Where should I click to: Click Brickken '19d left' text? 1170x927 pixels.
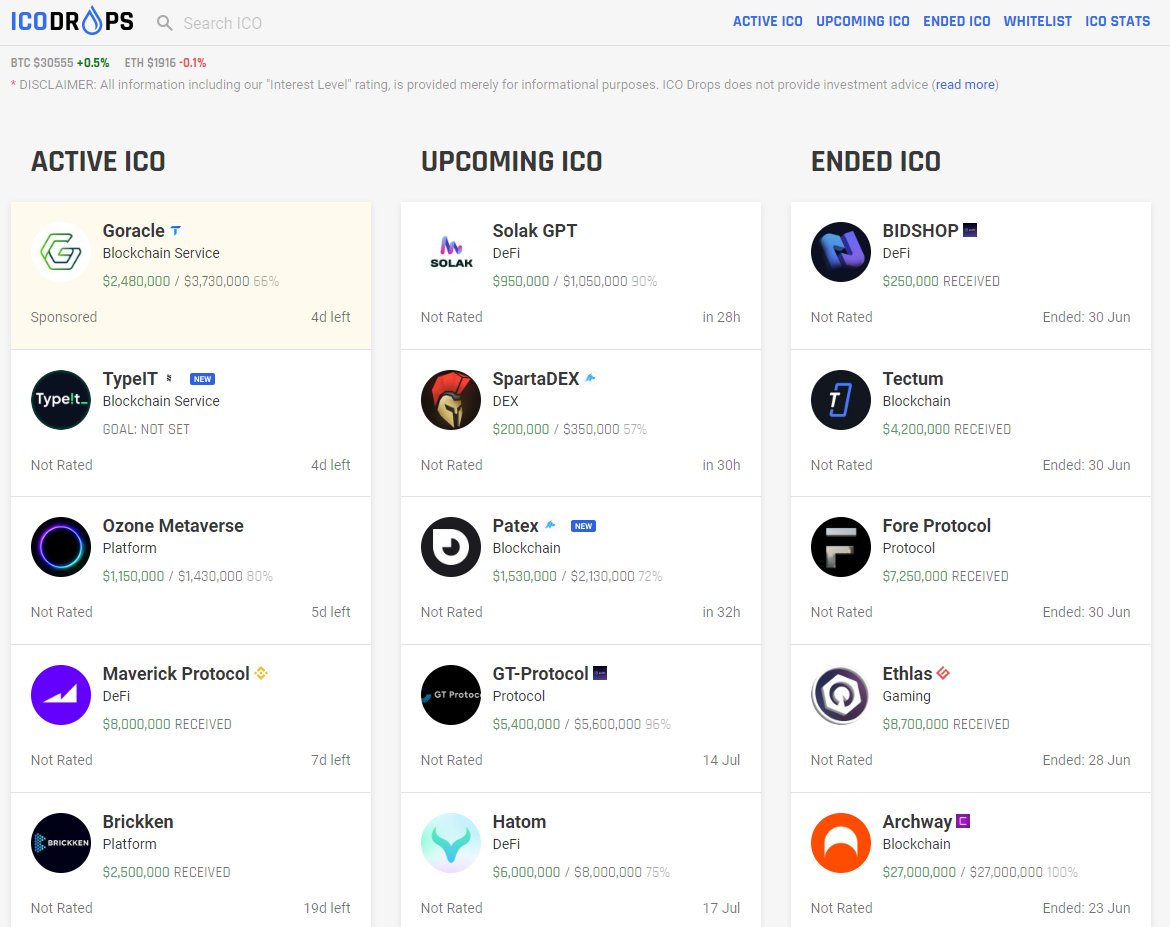327,908
